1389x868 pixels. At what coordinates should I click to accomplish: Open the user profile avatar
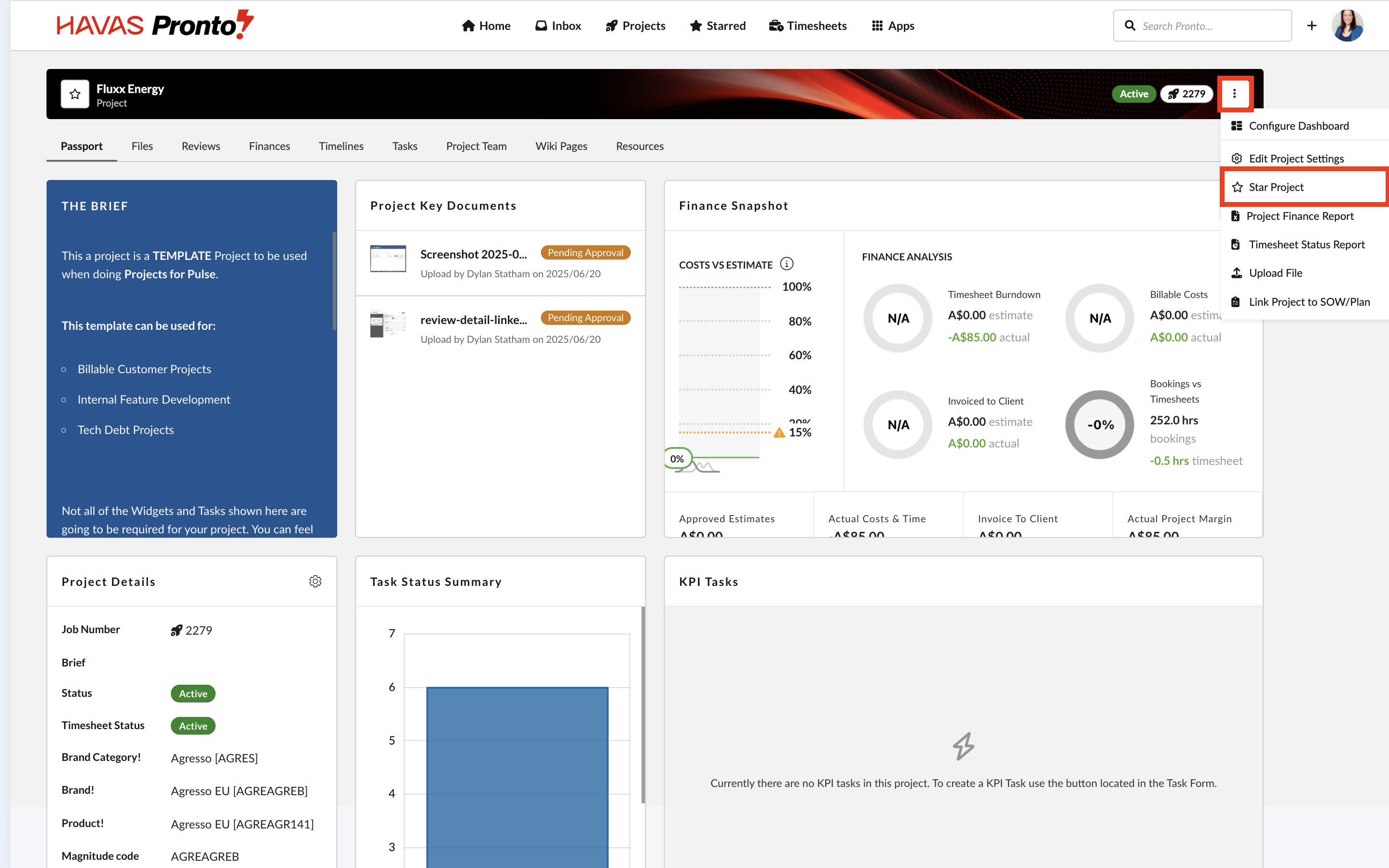[1347, 26]
